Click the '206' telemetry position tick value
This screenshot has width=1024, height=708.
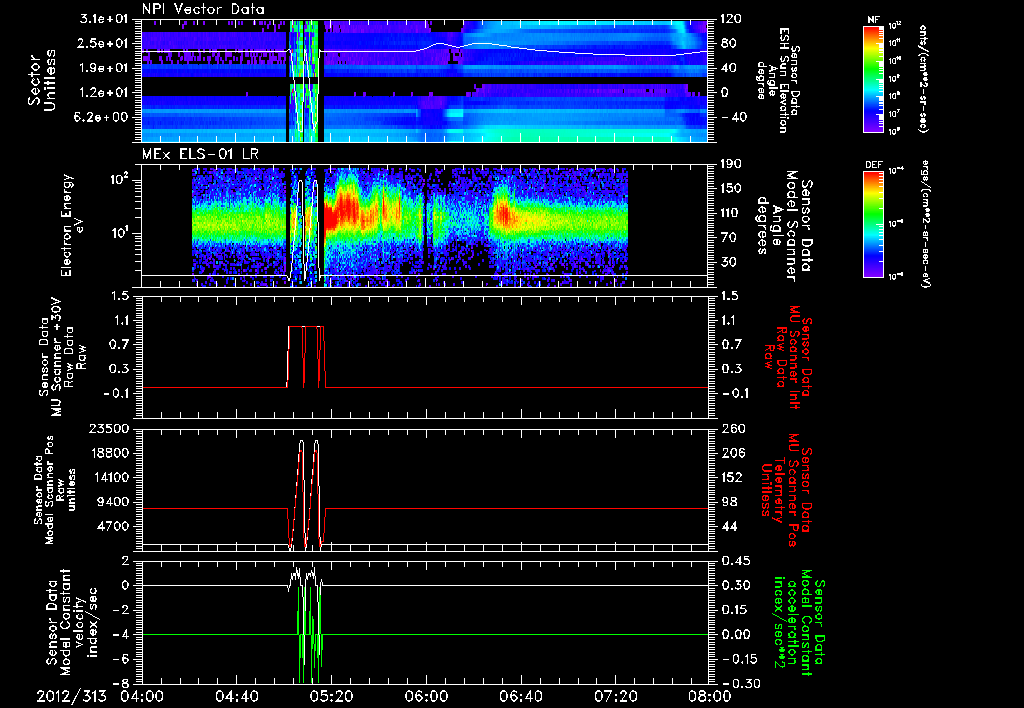(x=731, y=453)
